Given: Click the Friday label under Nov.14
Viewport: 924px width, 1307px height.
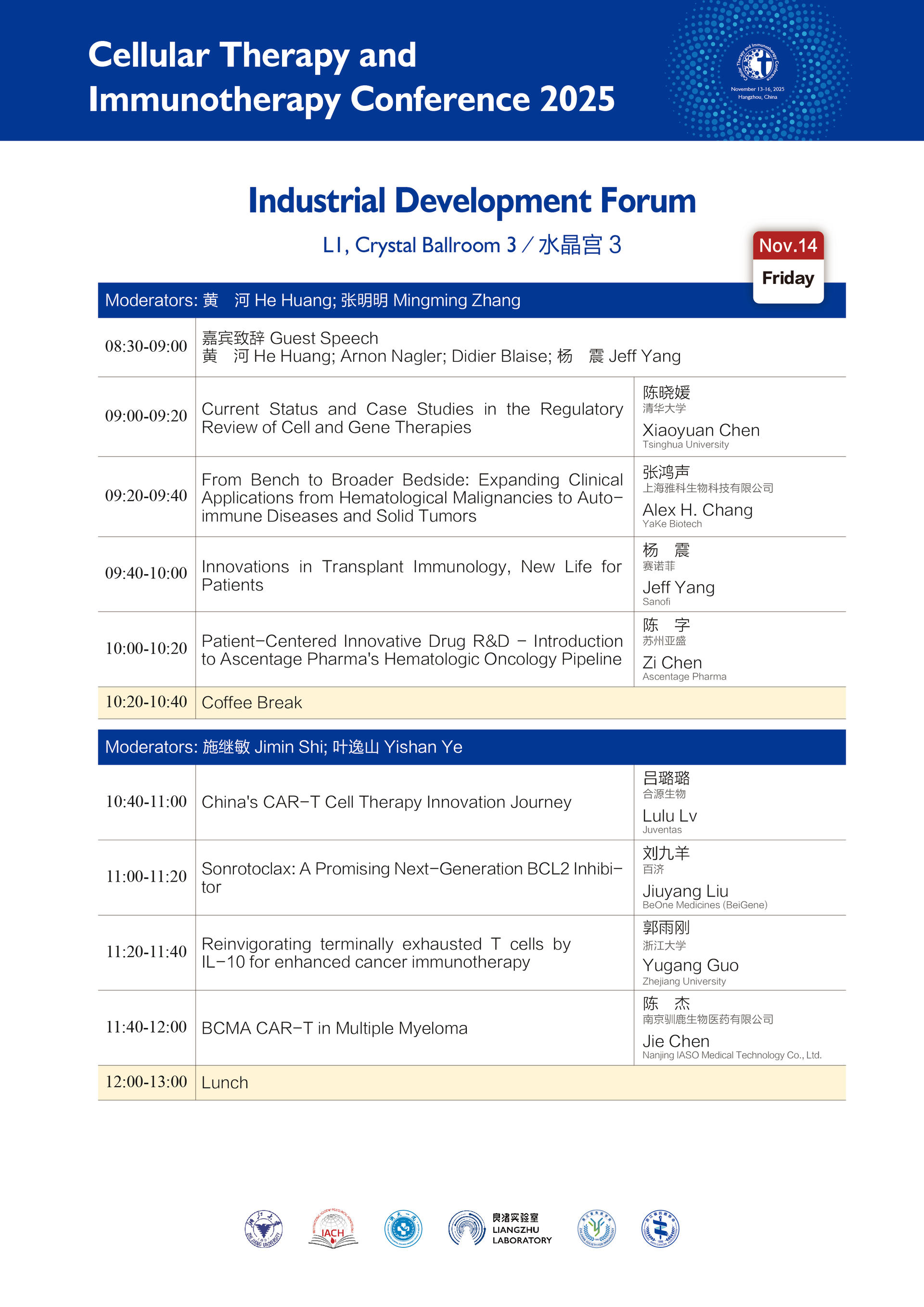Looking at the screenshot, I should coord(788,278).
